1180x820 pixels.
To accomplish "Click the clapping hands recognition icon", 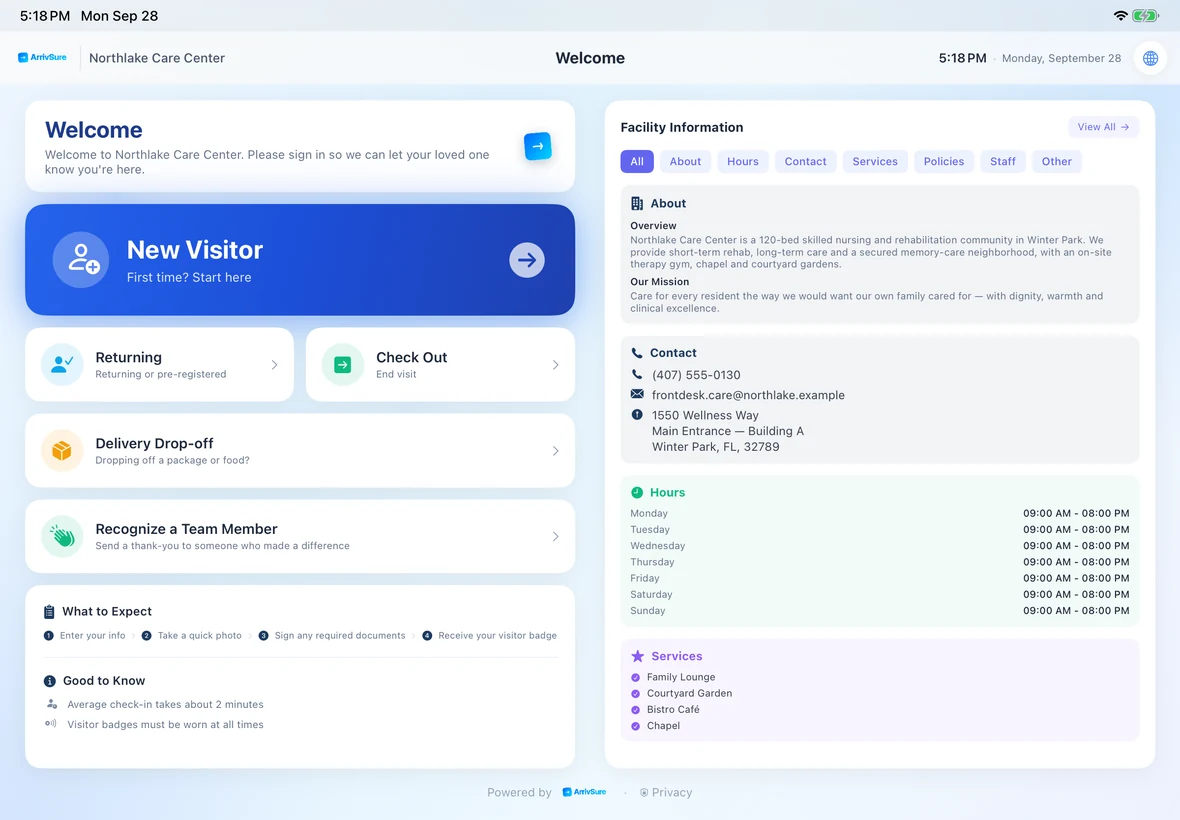I will 62,536.
